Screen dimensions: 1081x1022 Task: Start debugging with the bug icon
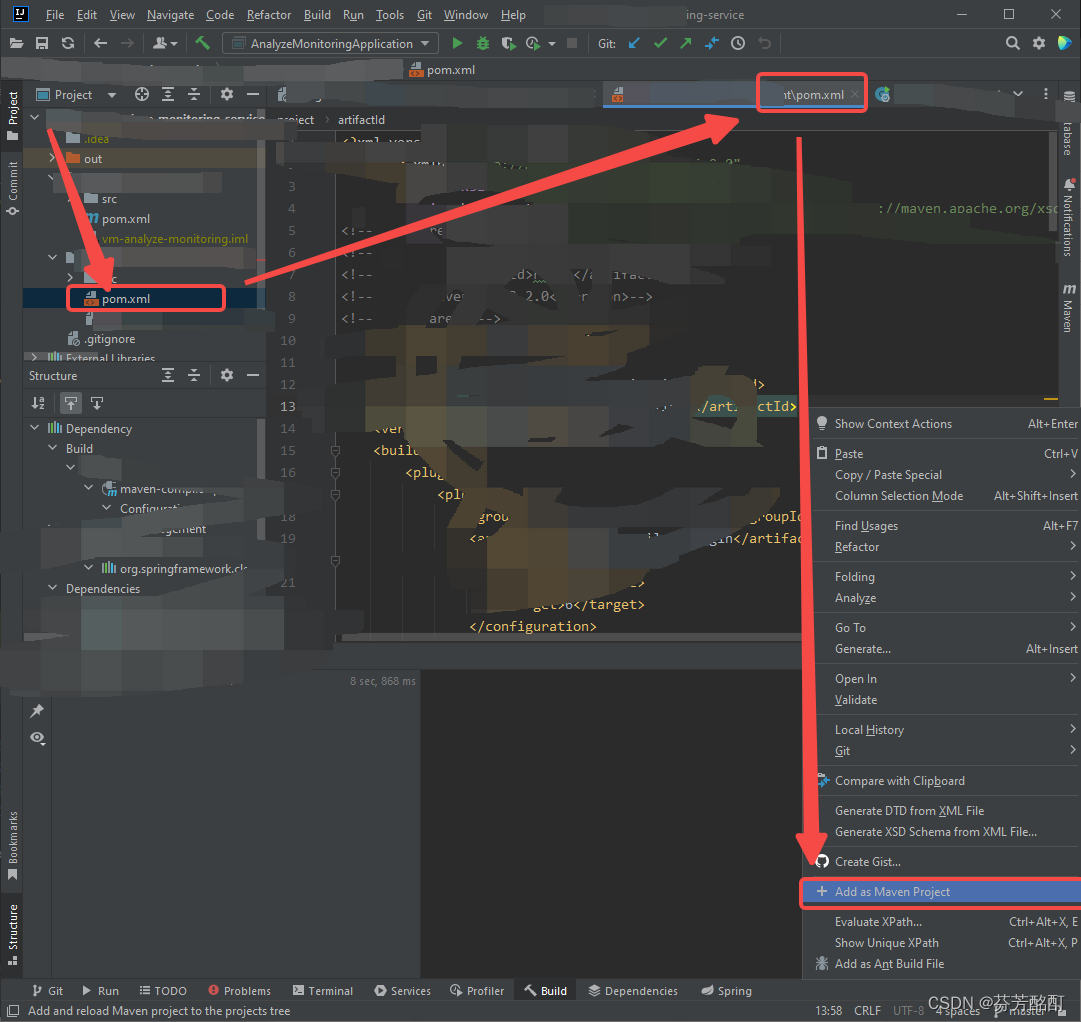coord(483,43)
